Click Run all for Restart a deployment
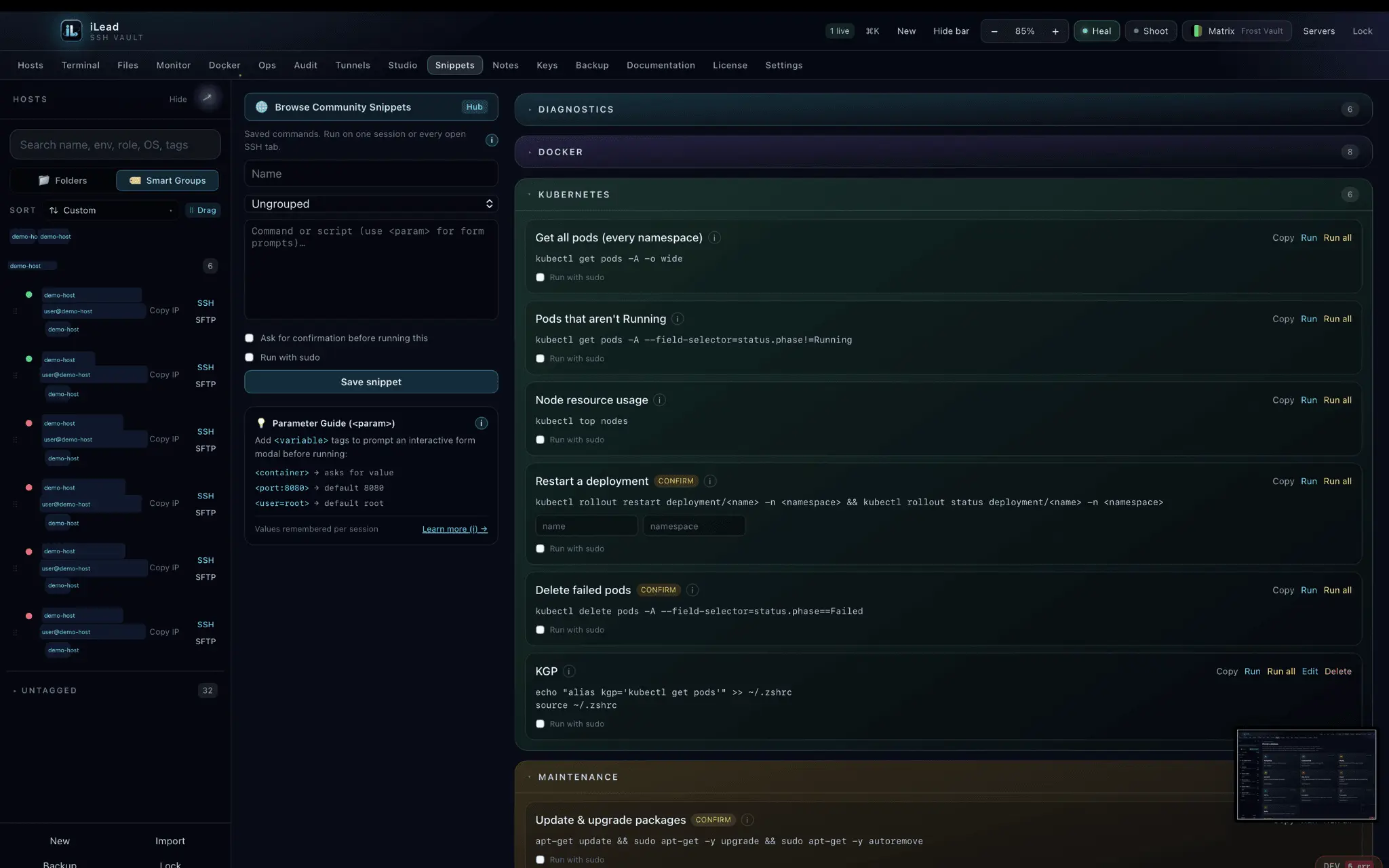Image resolution: width=1389 pixels, height=868 pixels. (1337, 481)
